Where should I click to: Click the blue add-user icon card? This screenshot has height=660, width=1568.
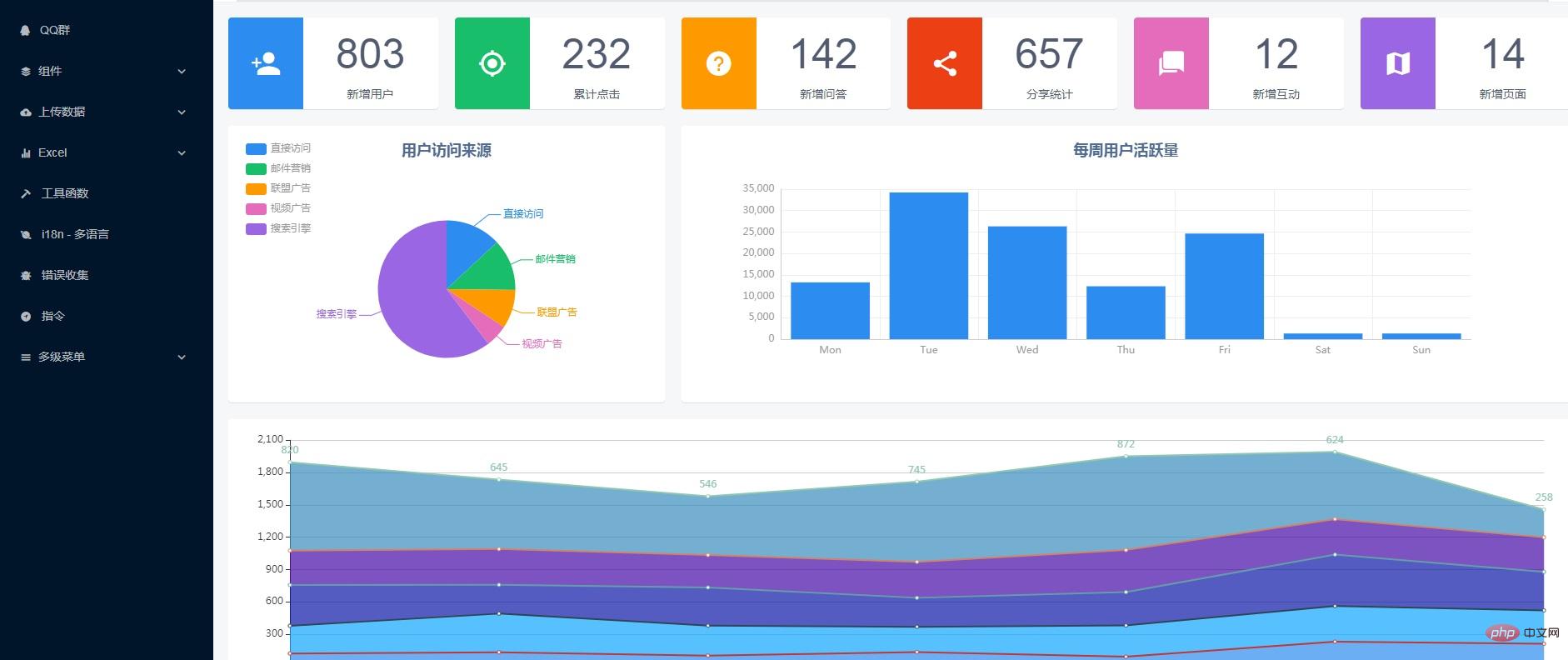pos(266,63)
